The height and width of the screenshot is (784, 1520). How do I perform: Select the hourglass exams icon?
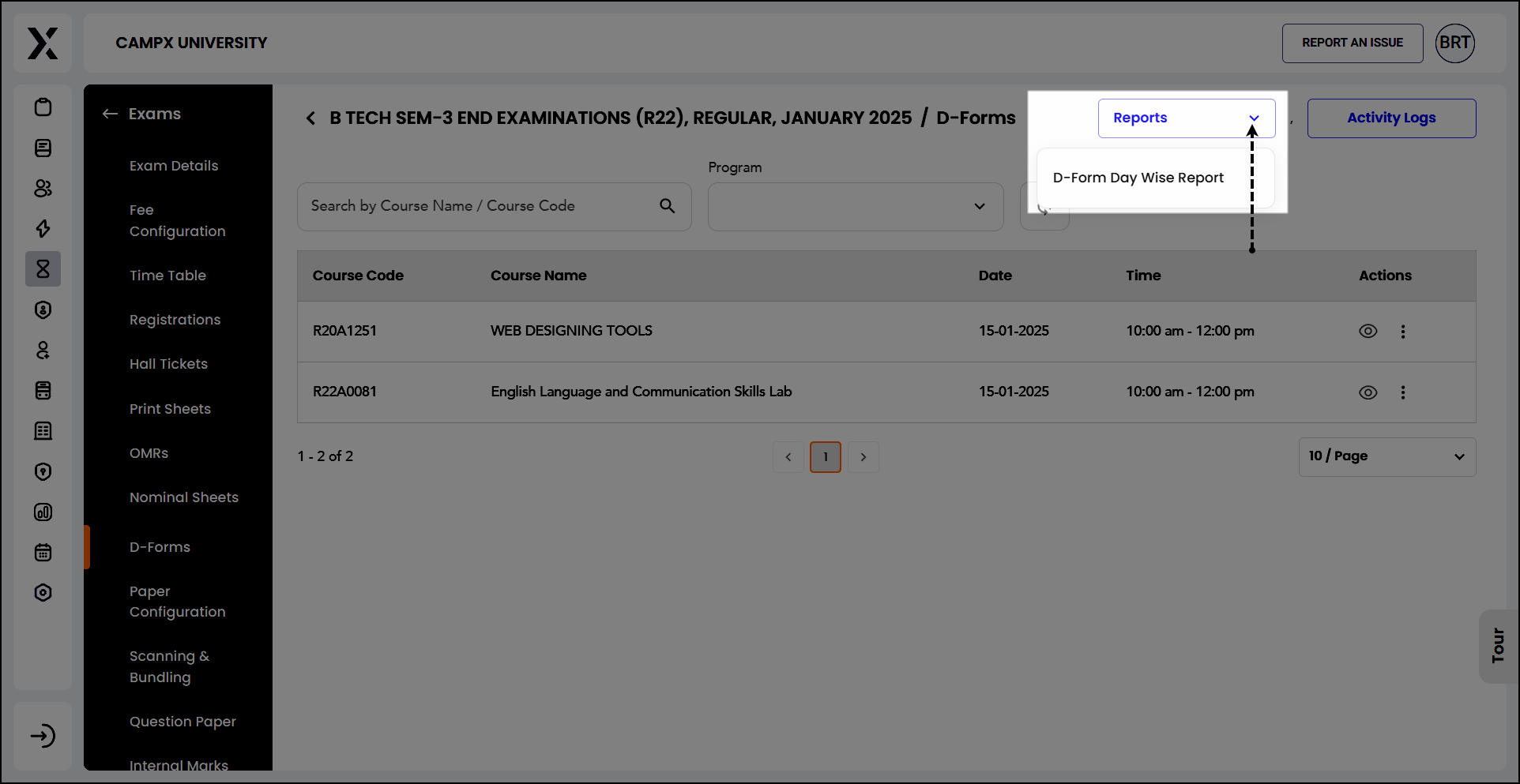point(43,269)
